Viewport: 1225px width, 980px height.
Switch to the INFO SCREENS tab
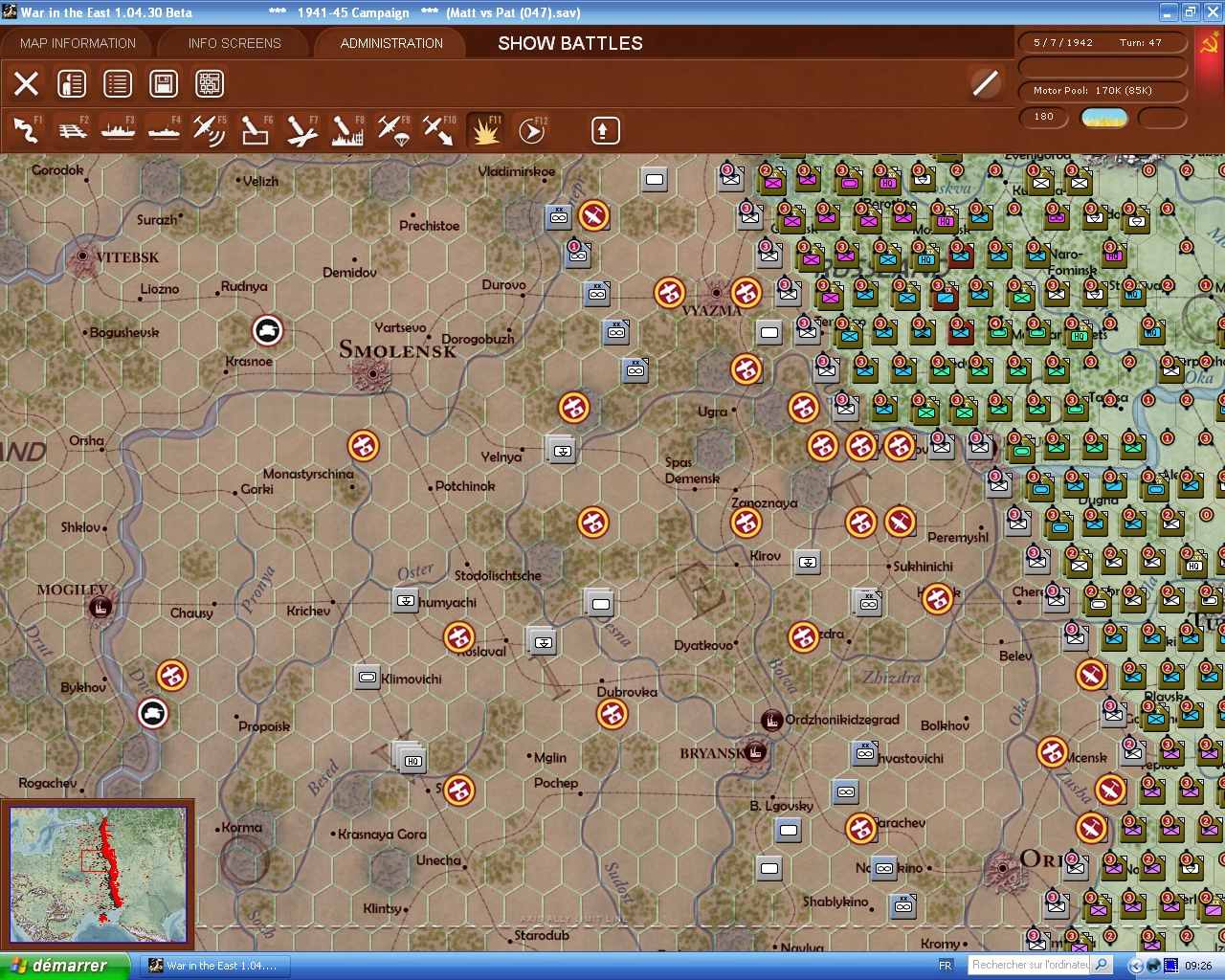pos(234,43)
